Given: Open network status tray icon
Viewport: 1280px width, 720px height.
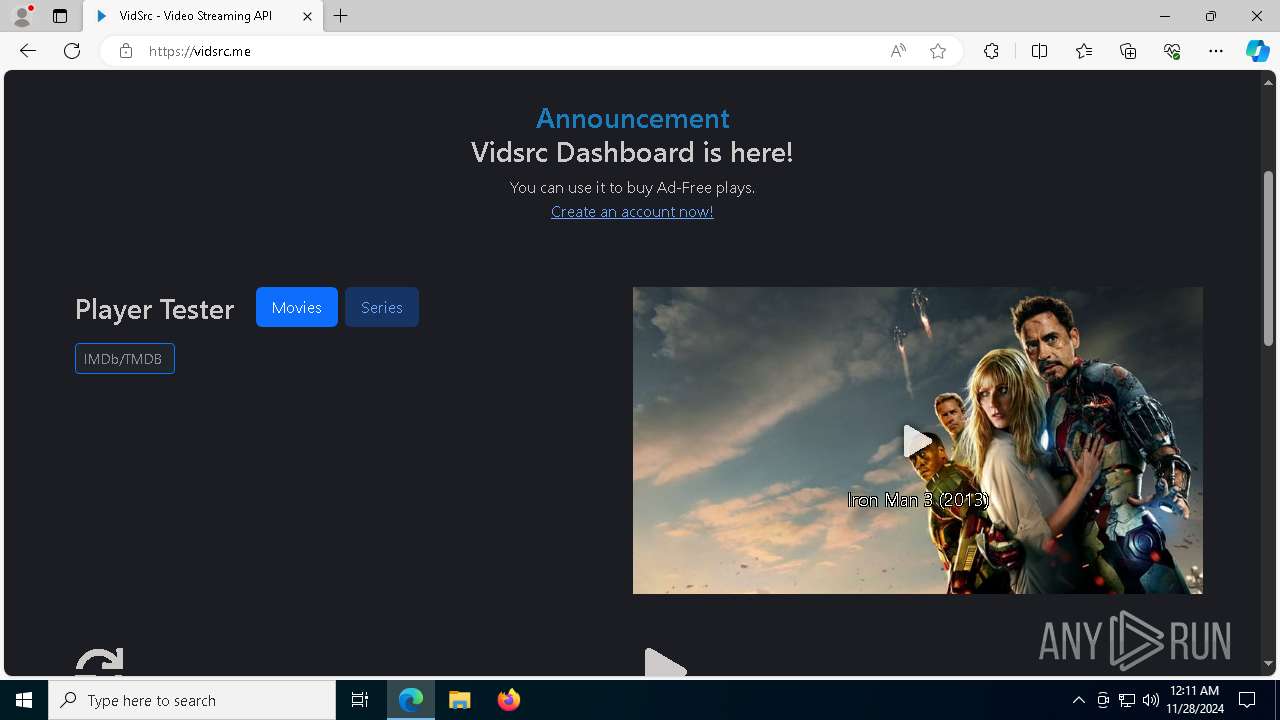Looking at the screenshot, I should pos(1127,700).
